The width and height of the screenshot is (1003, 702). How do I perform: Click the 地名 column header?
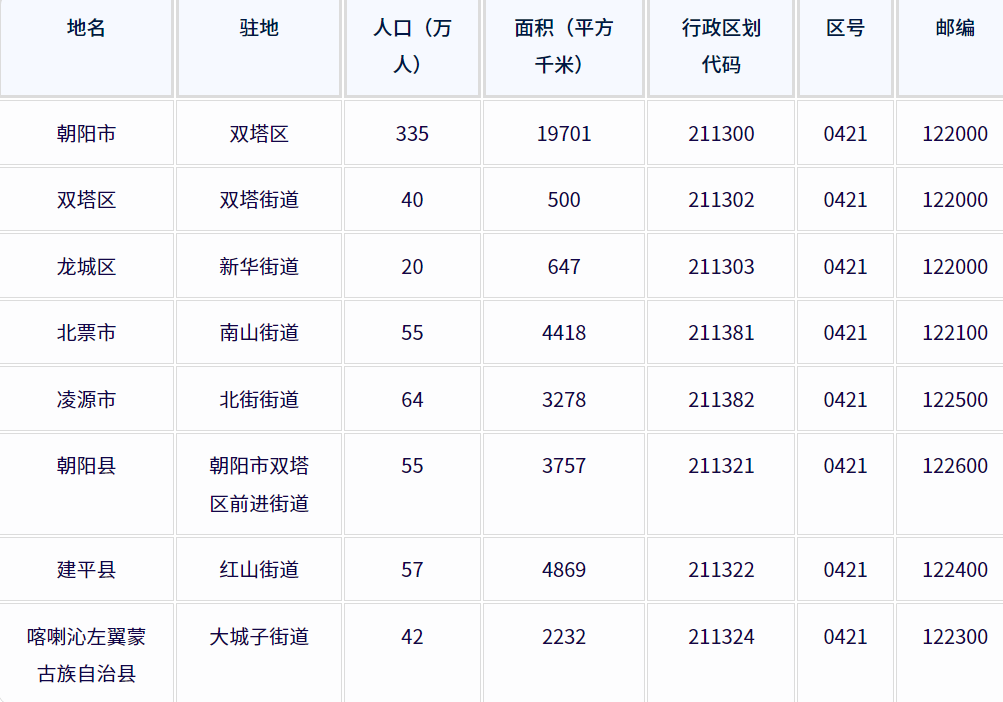(86, 47)
